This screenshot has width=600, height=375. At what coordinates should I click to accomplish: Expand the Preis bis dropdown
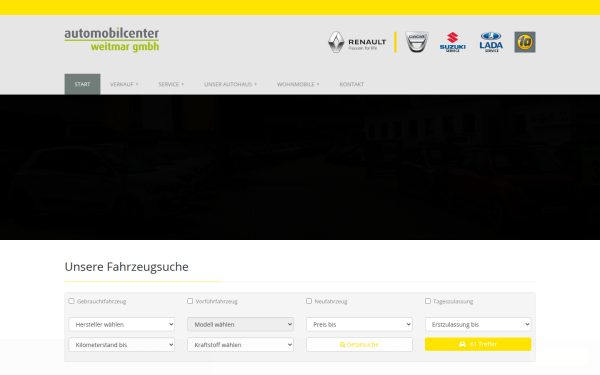[359, 324]
